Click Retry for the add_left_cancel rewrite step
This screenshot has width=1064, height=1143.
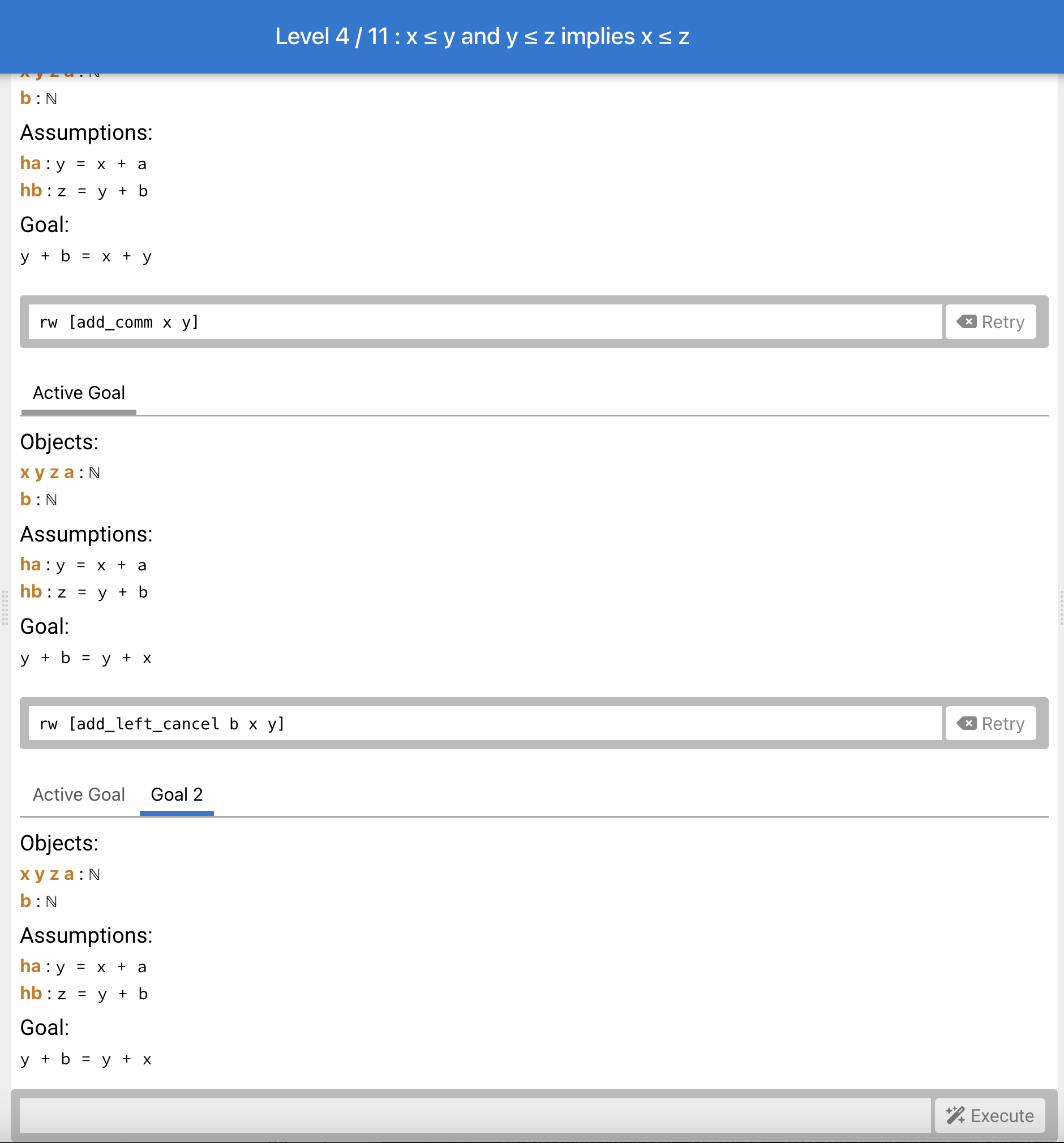pyautogui.click(x=990, y=723)
